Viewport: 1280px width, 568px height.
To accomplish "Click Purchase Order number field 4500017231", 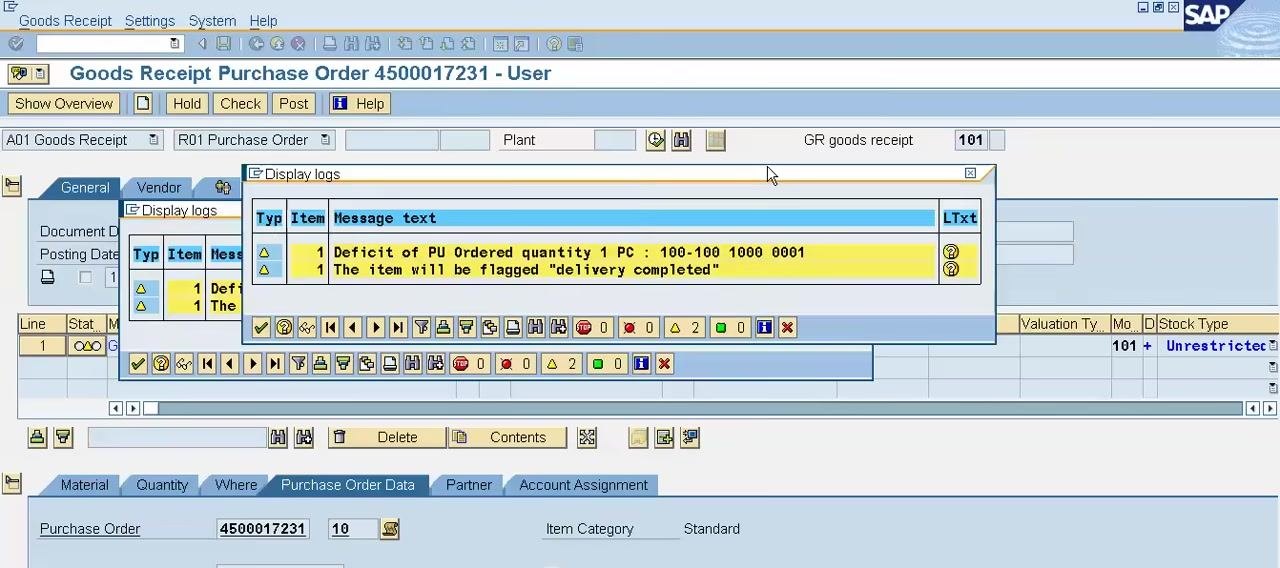I will pyautogui.click(x=263, y=529).
